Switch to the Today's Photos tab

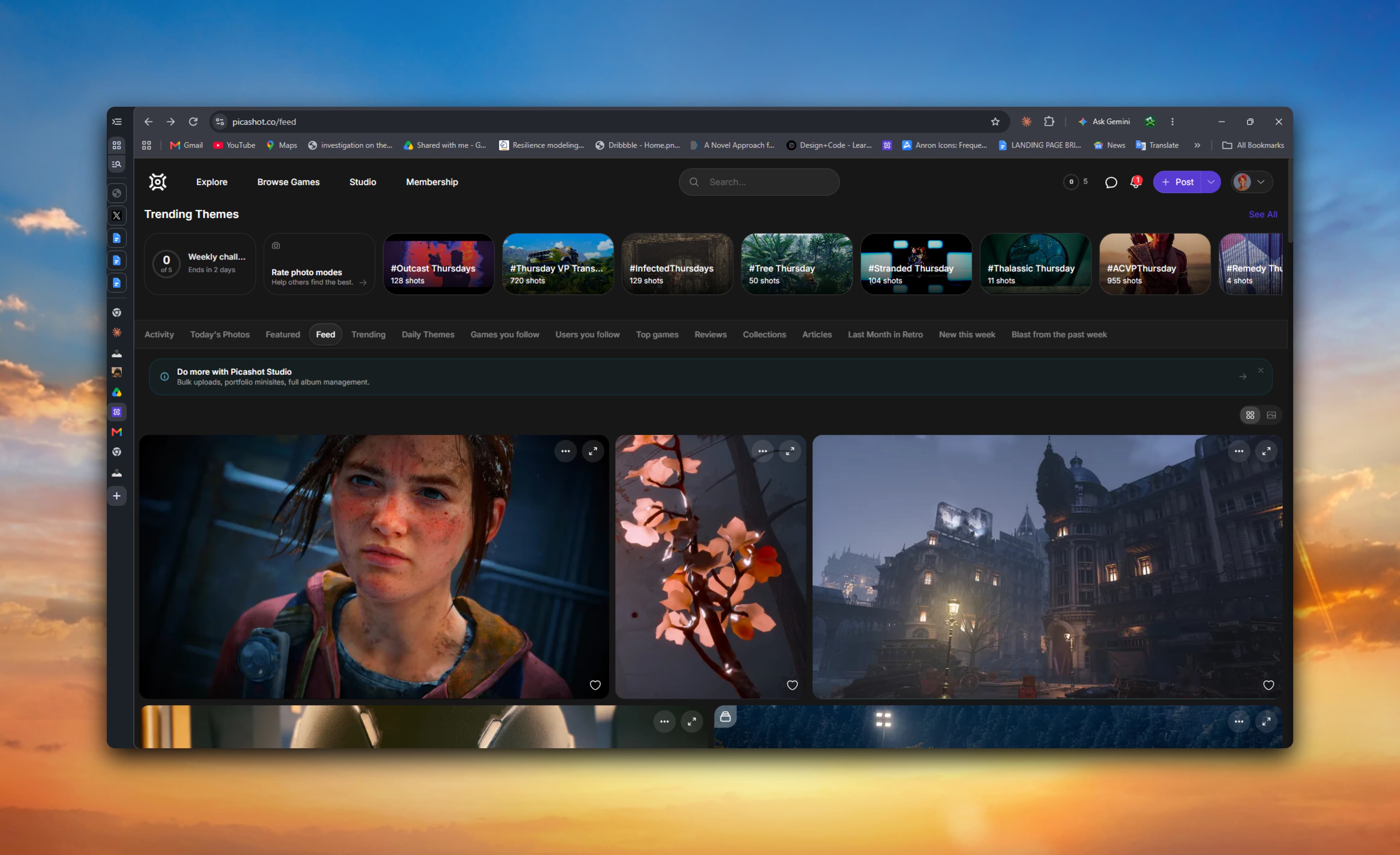[x=220, y=335]
